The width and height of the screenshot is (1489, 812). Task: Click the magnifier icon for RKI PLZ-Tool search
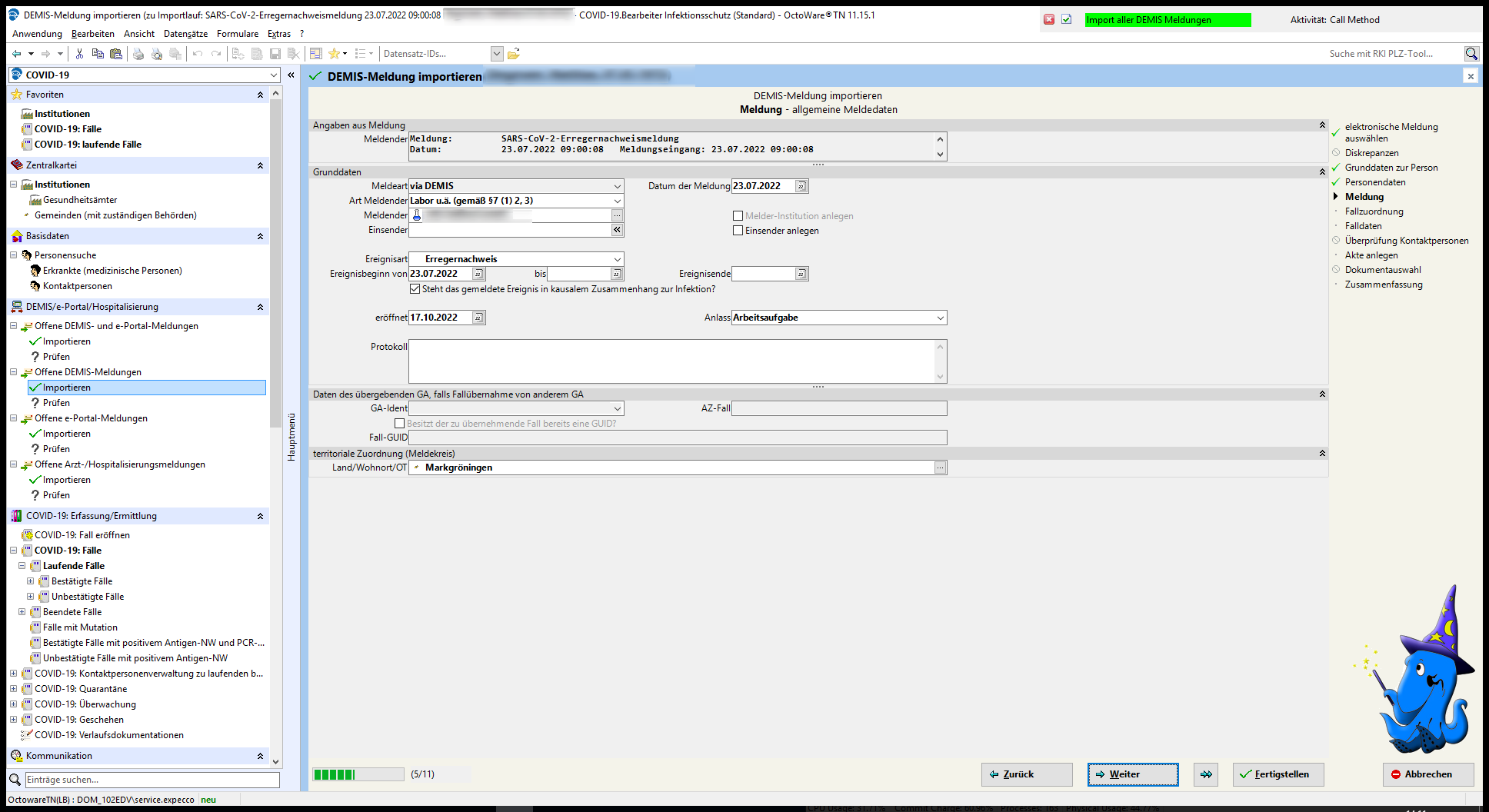pyautogui.click(x=1471, y=54)
